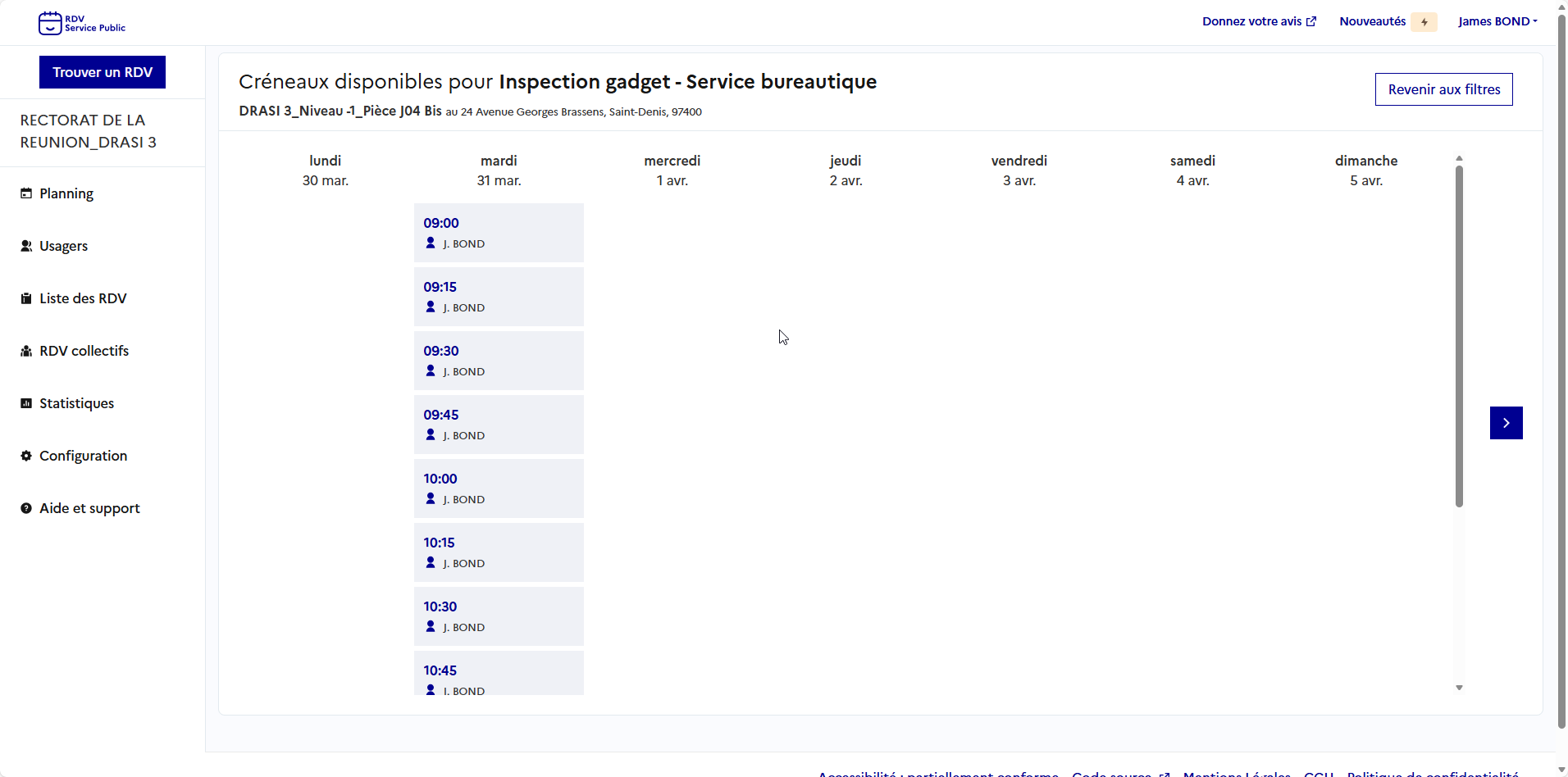The width and height of the screenshot is (1568, 777).
Task: Open the James BOND account dropdown
Action: coord(1497,21)
